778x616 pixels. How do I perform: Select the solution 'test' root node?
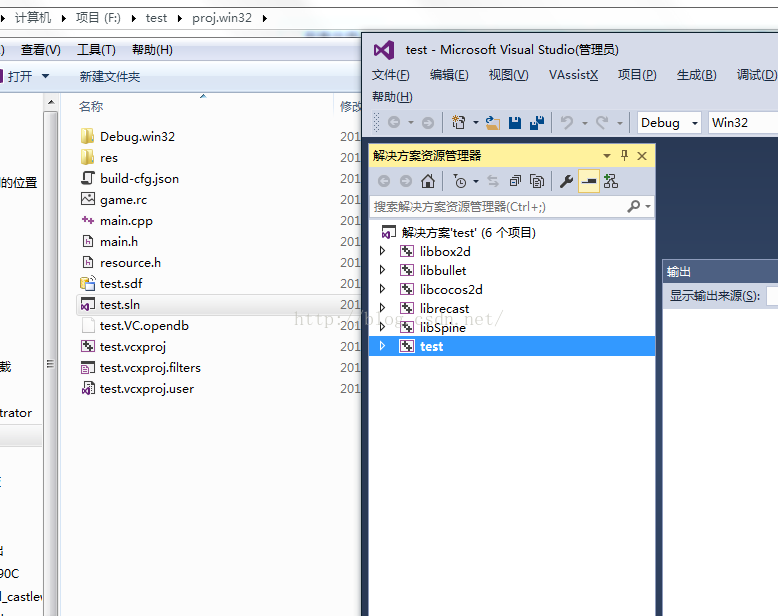pos(468,232)
